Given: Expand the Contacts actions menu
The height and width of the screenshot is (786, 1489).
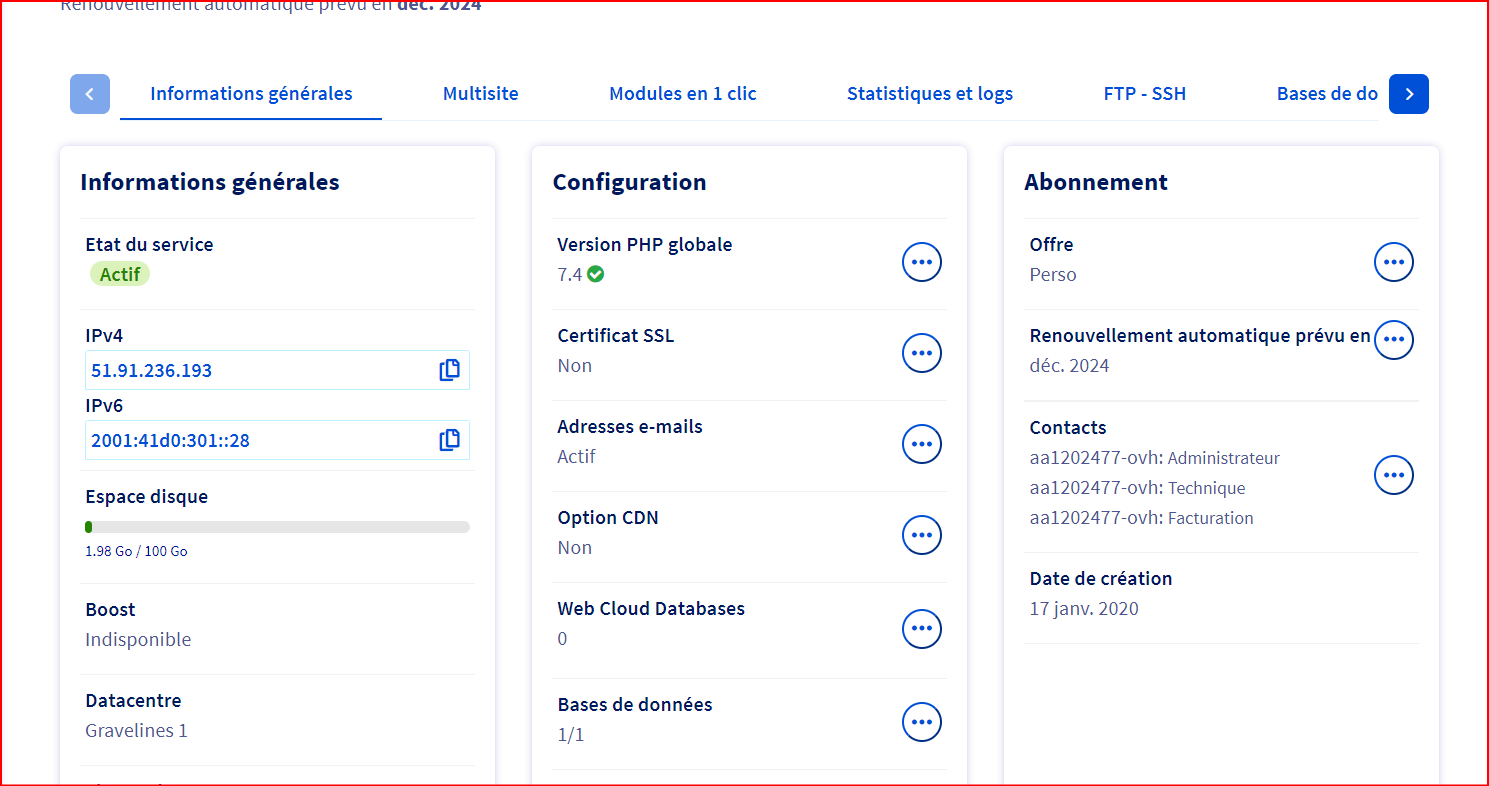Looking at the screenshot, I should click(x=1394, y=475).
